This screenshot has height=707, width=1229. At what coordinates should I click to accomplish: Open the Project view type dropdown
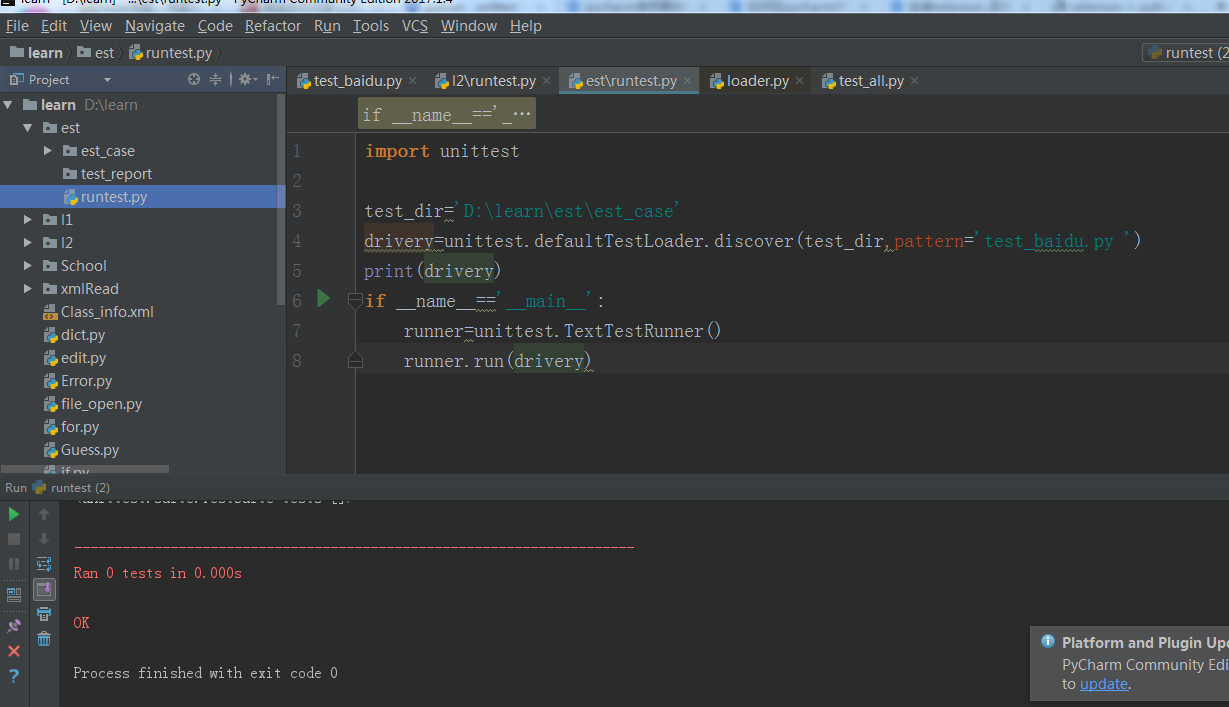107,80
